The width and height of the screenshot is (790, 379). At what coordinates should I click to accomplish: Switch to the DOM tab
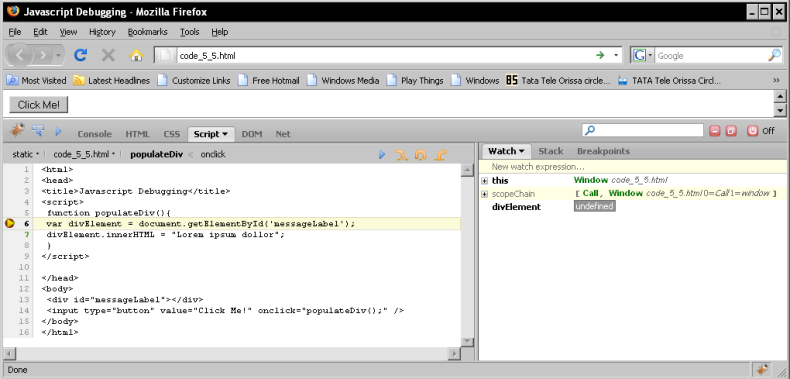[252, 134]
